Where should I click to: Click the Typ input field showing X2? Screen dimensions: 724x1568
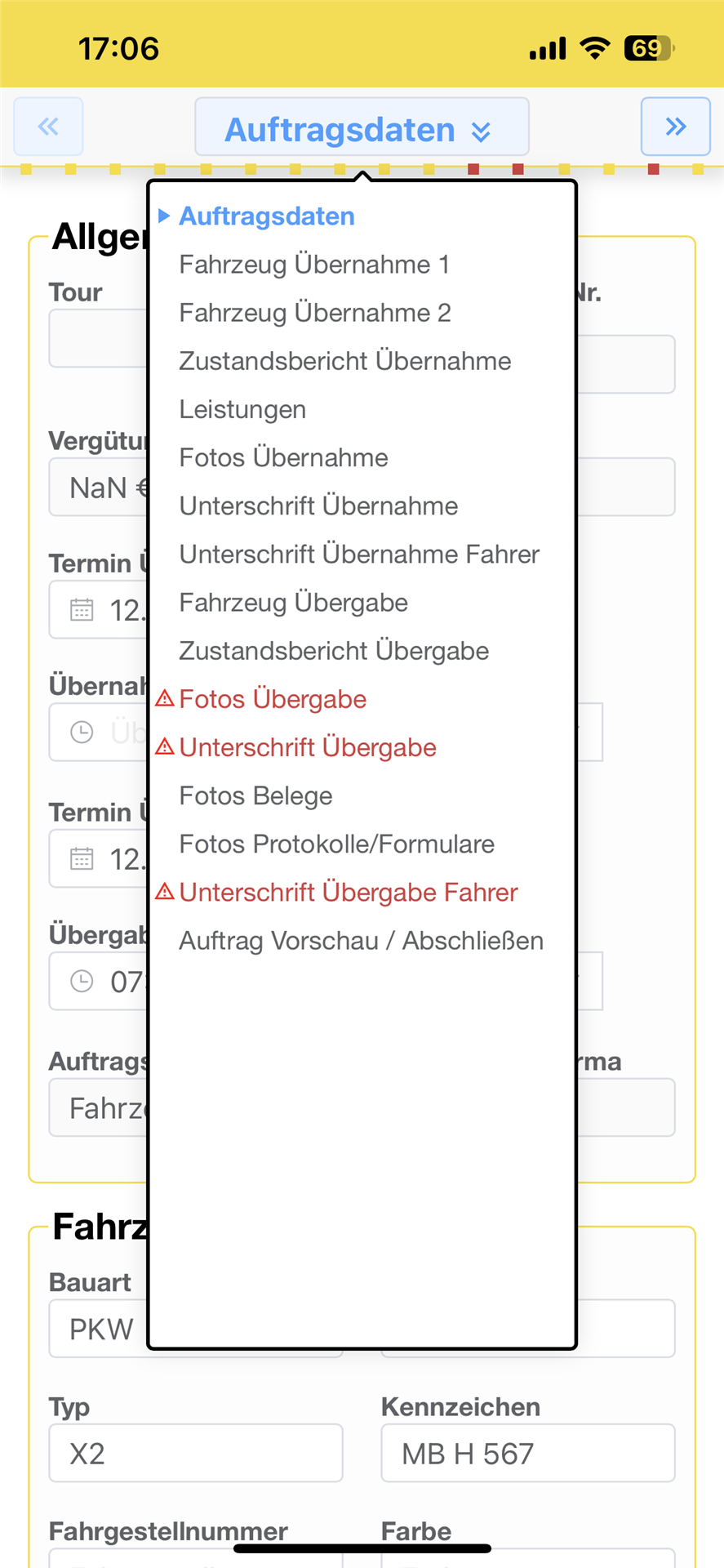(x=195, y=1453)
